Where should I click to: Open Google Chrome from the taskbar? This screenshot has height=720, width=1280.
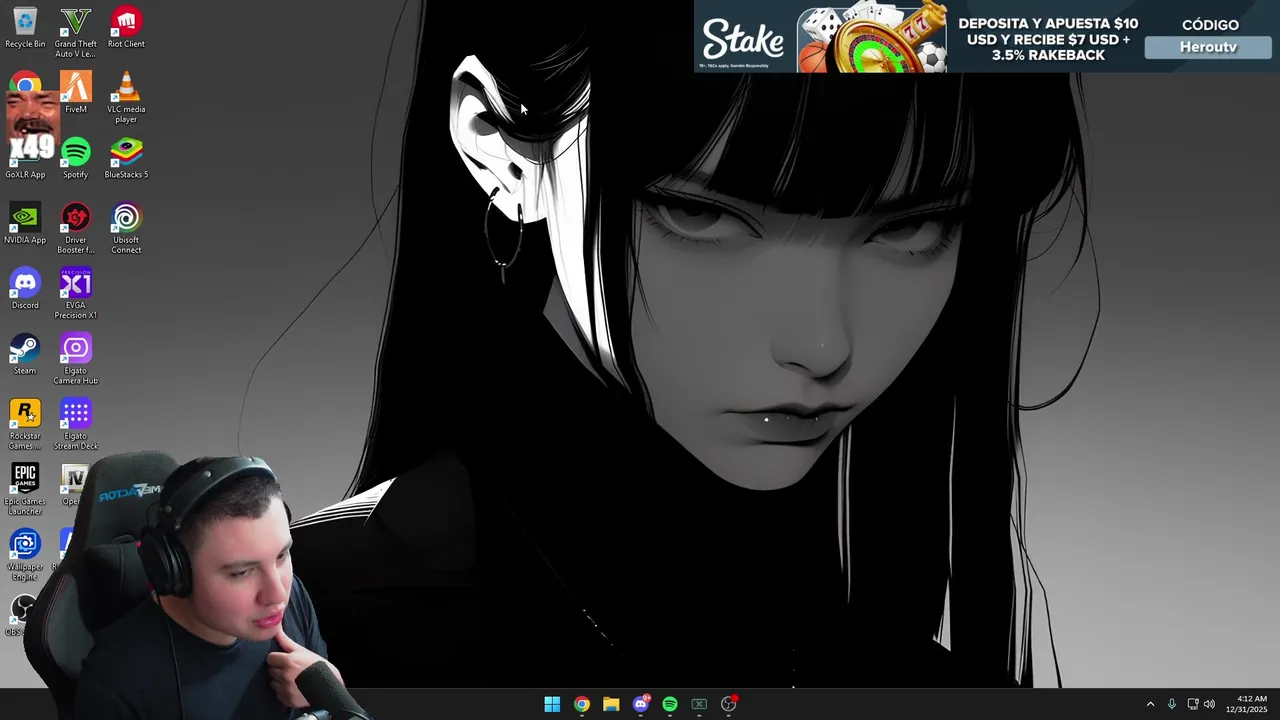[582, 704]
